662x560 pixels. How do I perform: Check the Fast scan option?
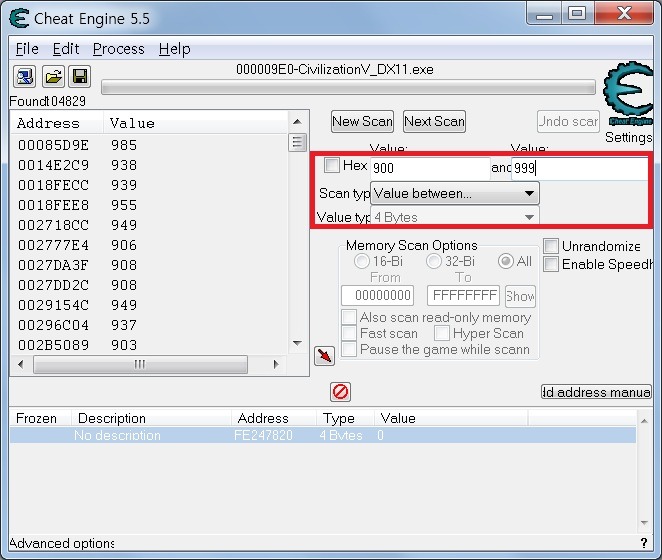(349, 333)
